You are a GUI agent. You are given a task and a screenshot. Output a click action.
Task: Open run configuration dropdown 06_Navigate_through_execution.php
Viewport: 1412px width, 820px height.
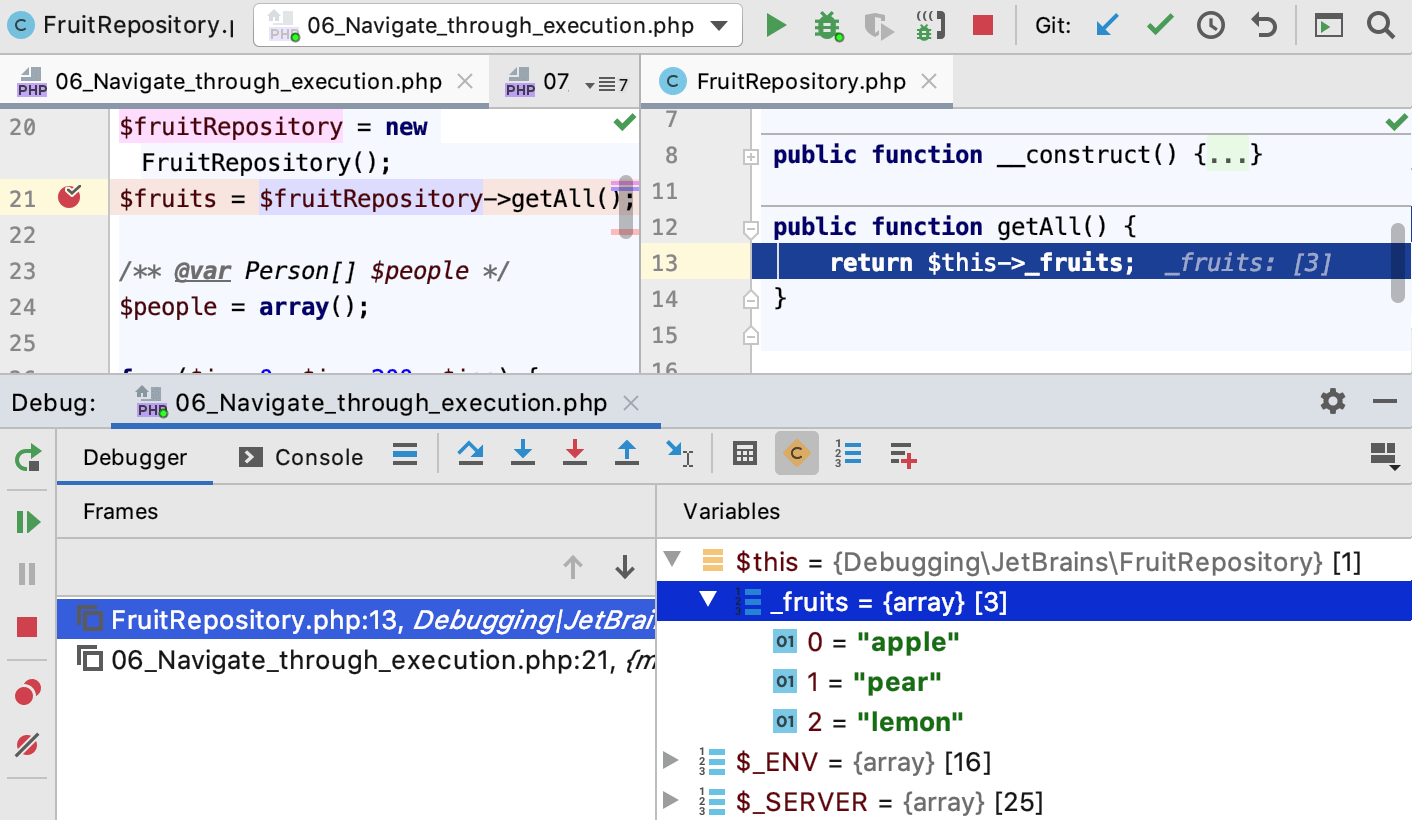(498, 26)
